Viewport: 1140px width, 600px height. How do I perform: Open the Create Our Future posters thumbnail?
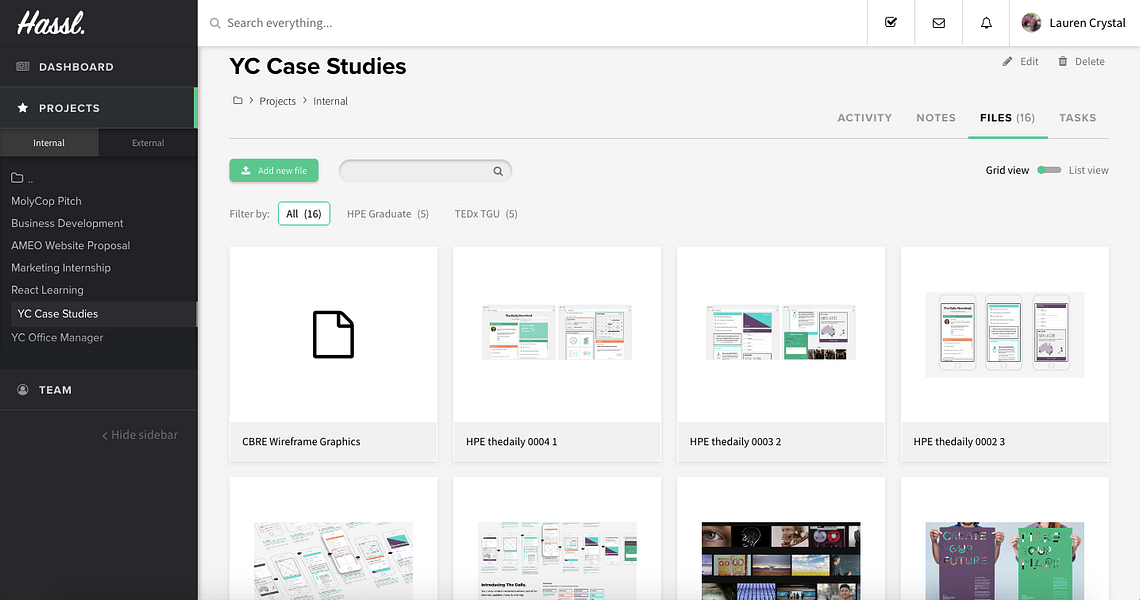coord(1005,561)
